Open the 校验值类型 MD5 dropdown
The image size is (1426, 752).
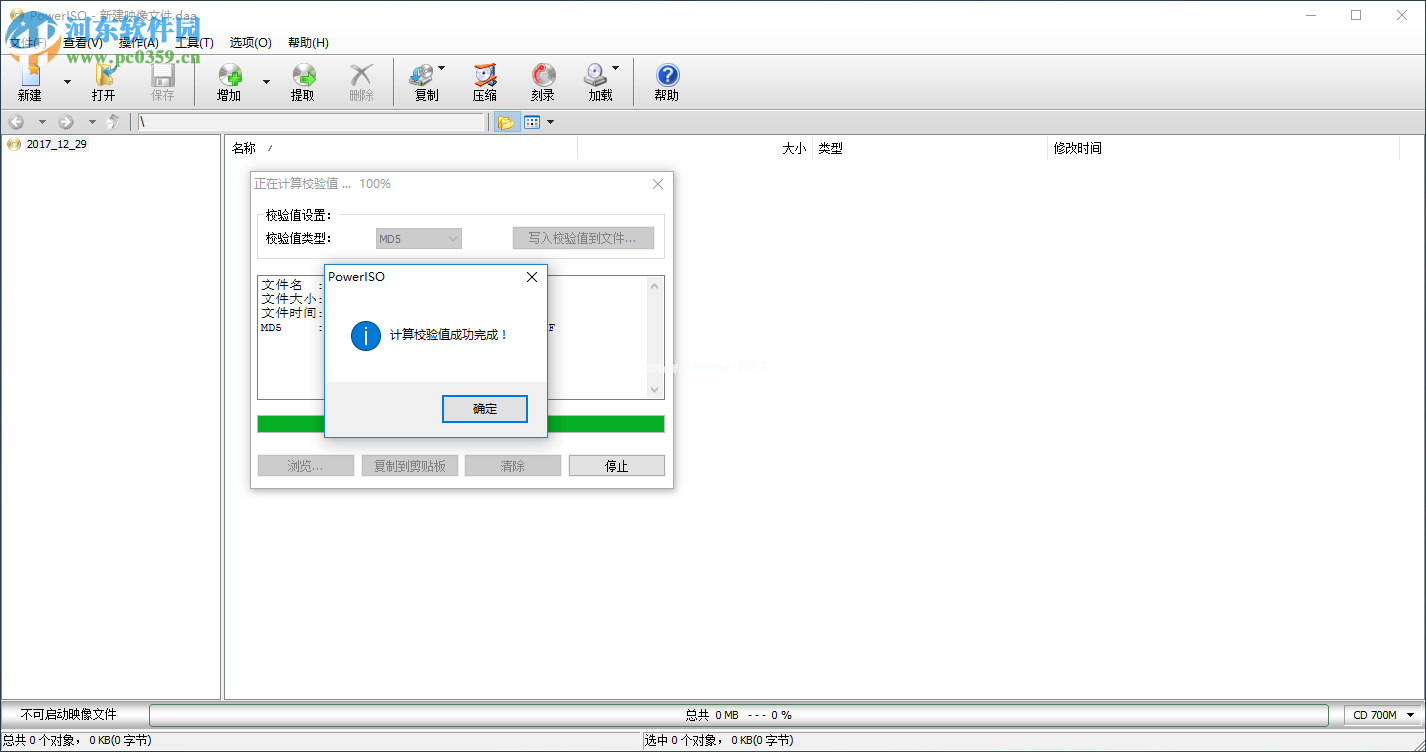pos(419,238)
